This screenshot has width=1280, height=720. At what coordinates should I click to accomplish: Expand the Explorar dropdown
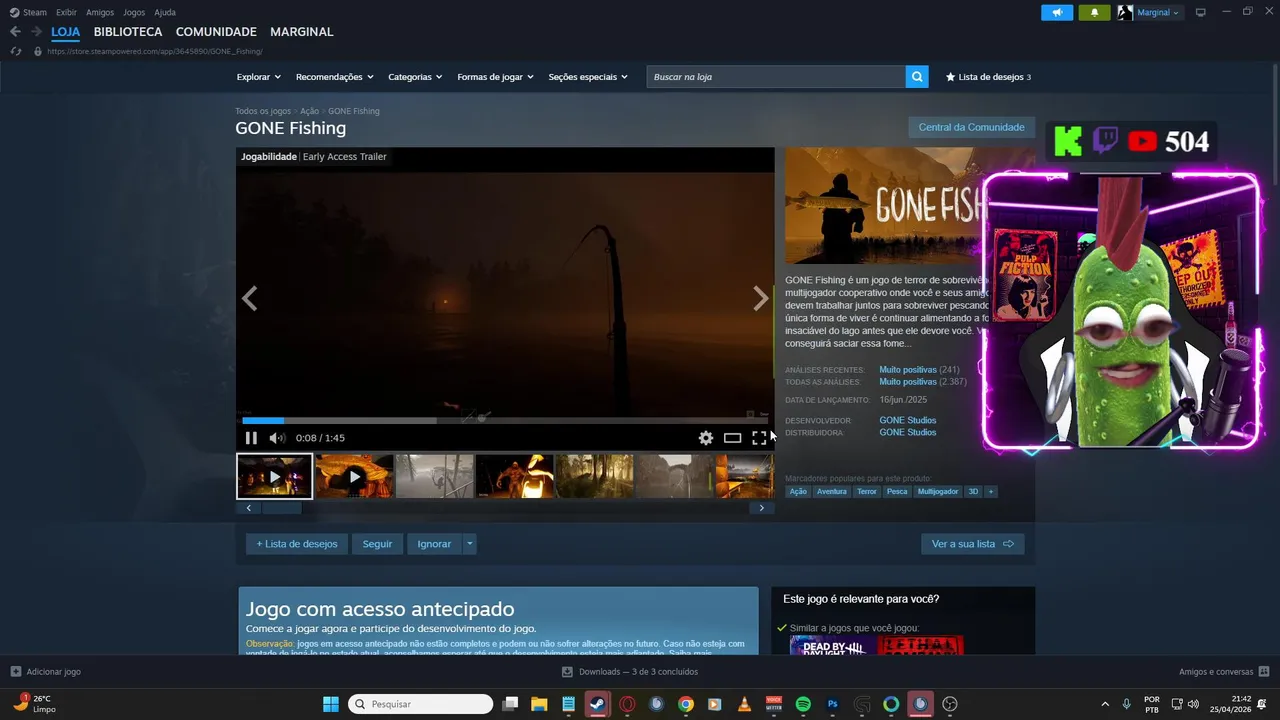coord(259,77)
